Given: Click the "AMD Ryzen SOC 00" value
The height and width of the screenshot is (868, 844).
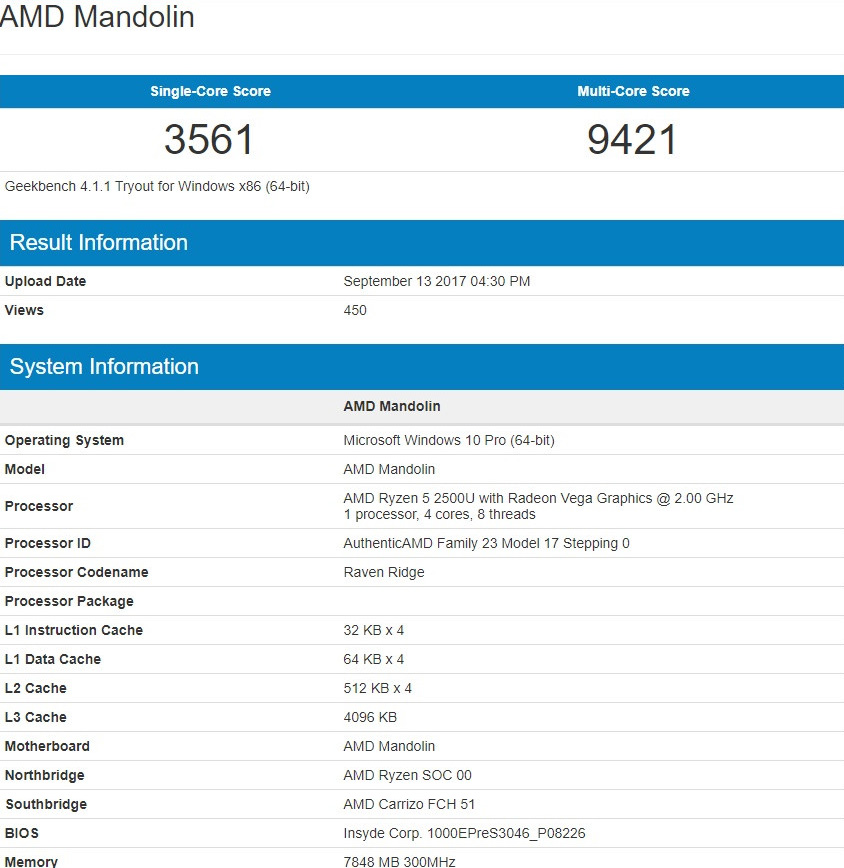Looking at the screenshot, I should click(407, 775).
